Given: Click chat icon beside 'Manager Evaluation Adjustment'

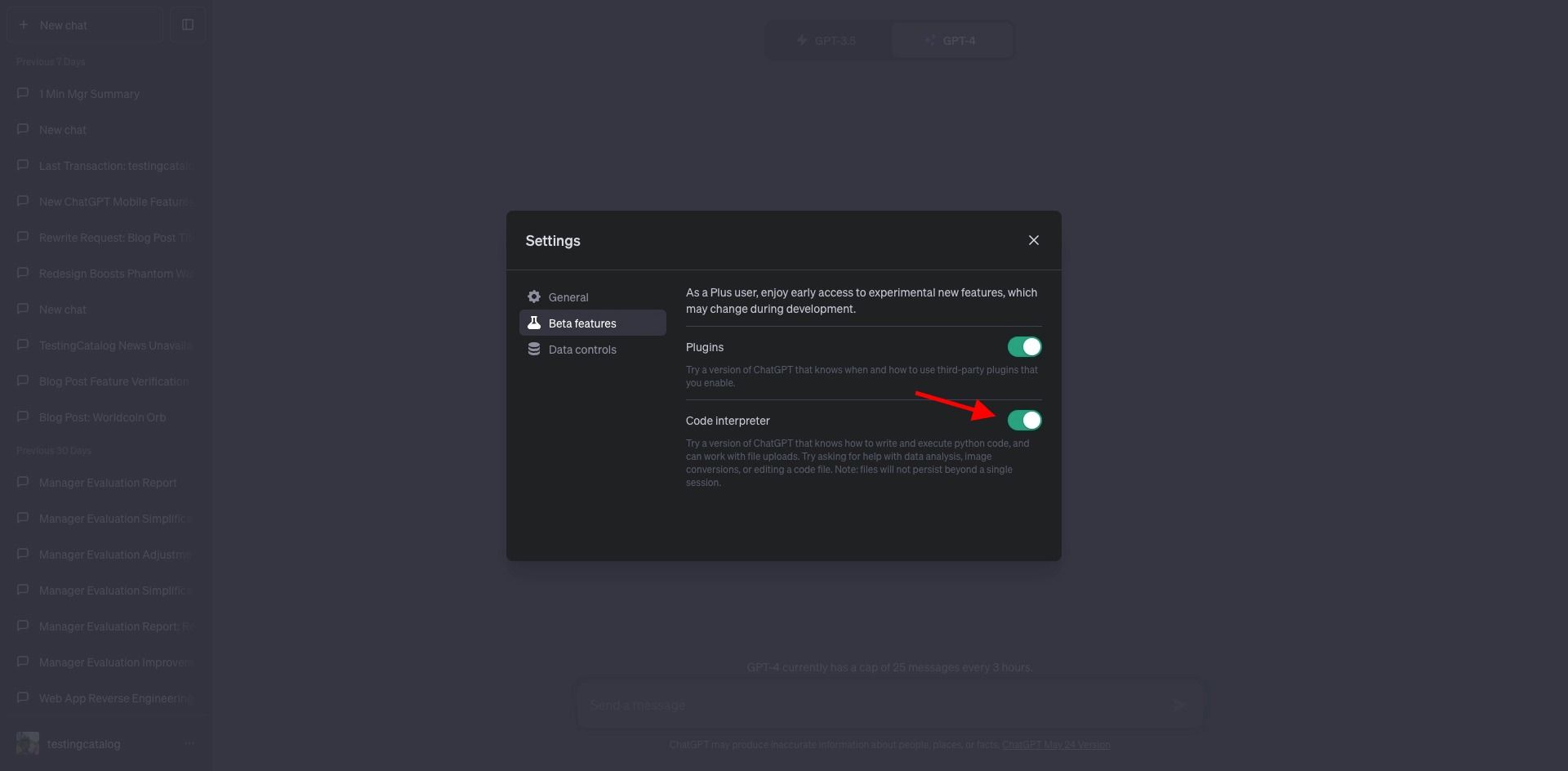Looking at the screenshot, I should click(x=23, y=554).
